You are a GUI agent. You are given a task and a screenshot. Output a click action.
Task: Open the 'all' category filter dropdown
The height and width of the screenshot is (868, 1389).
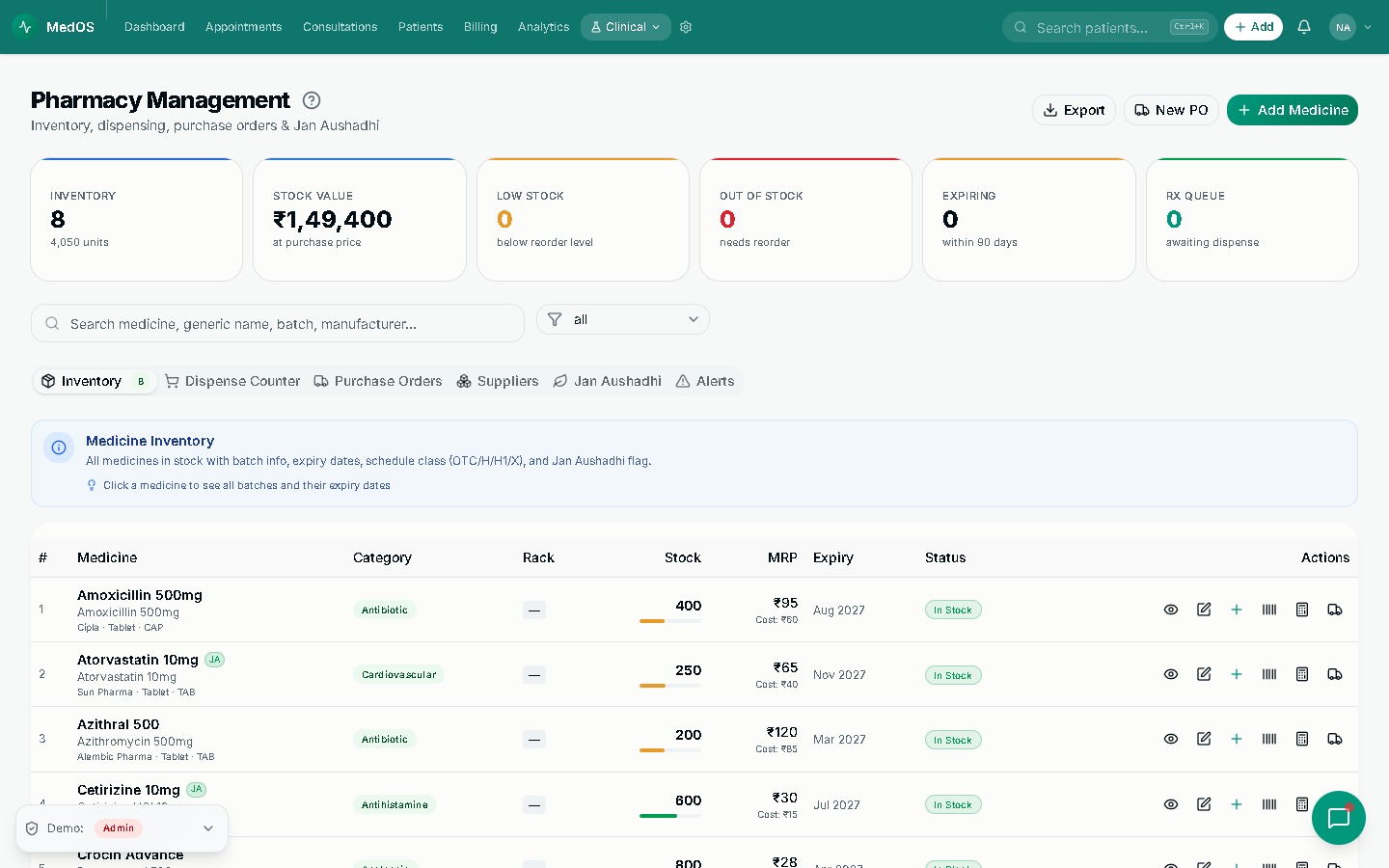tap(623, 319)
